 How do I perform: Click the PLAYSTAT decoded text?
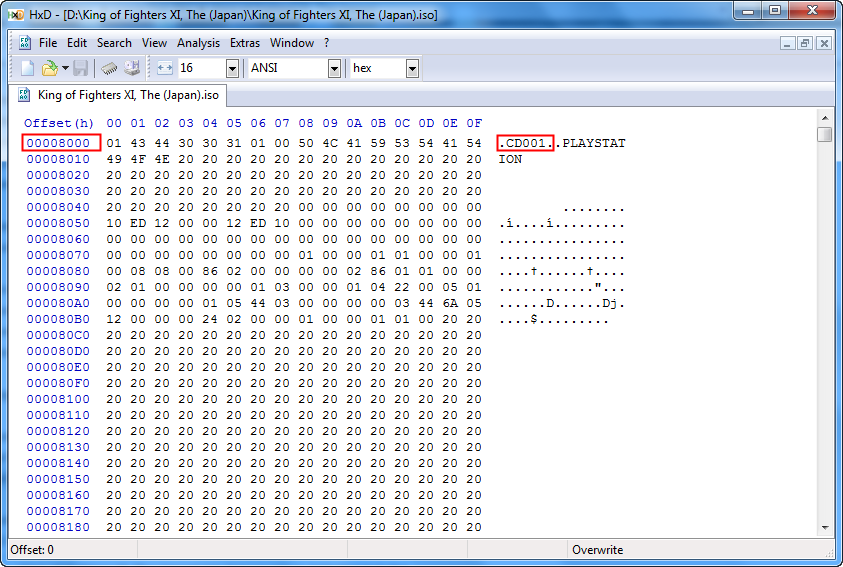pos(594,143)
